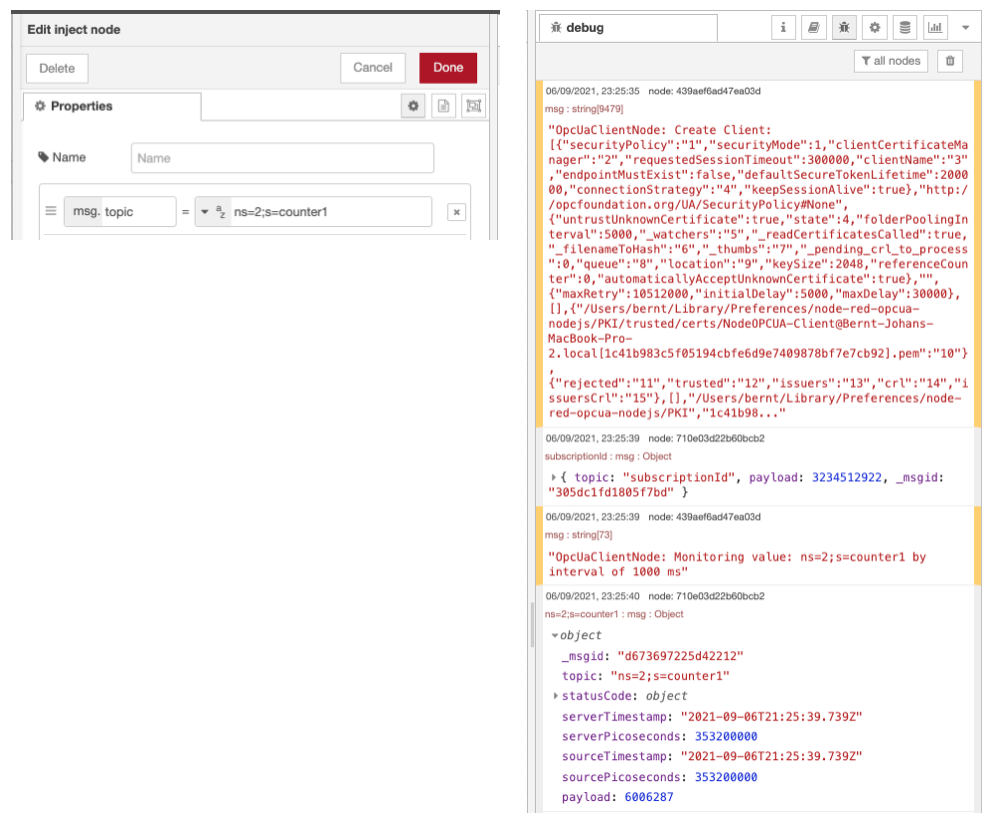Select the debug sidebar tab
990x816 pixels.
pyautogui.click(x=627, y=28)
